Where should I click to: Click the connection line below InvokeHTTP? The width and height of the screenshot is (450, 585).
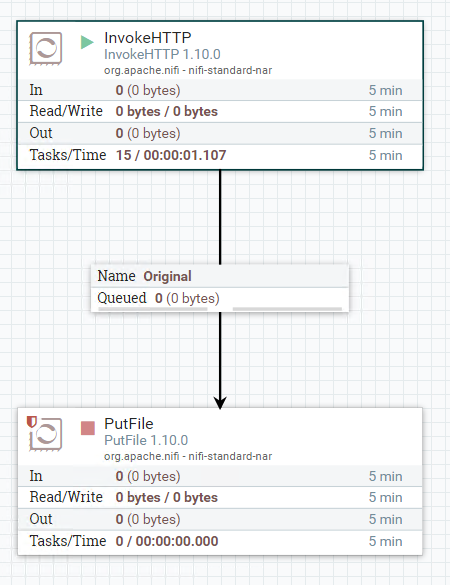tap(220, 217)
